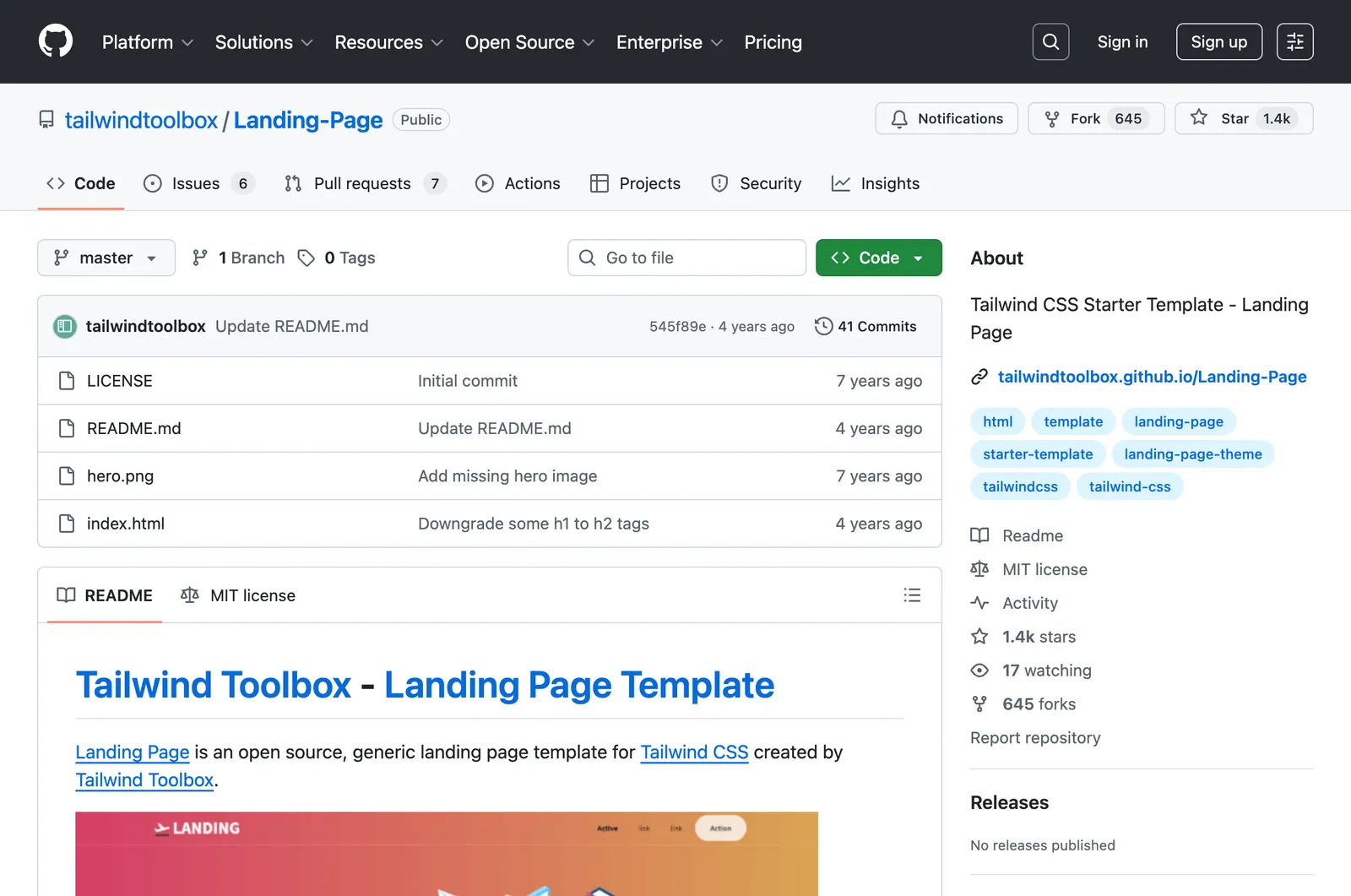Click the scales icon beside MIT license in About
Screen dimensions: 1351x896
tap(979, 569)
